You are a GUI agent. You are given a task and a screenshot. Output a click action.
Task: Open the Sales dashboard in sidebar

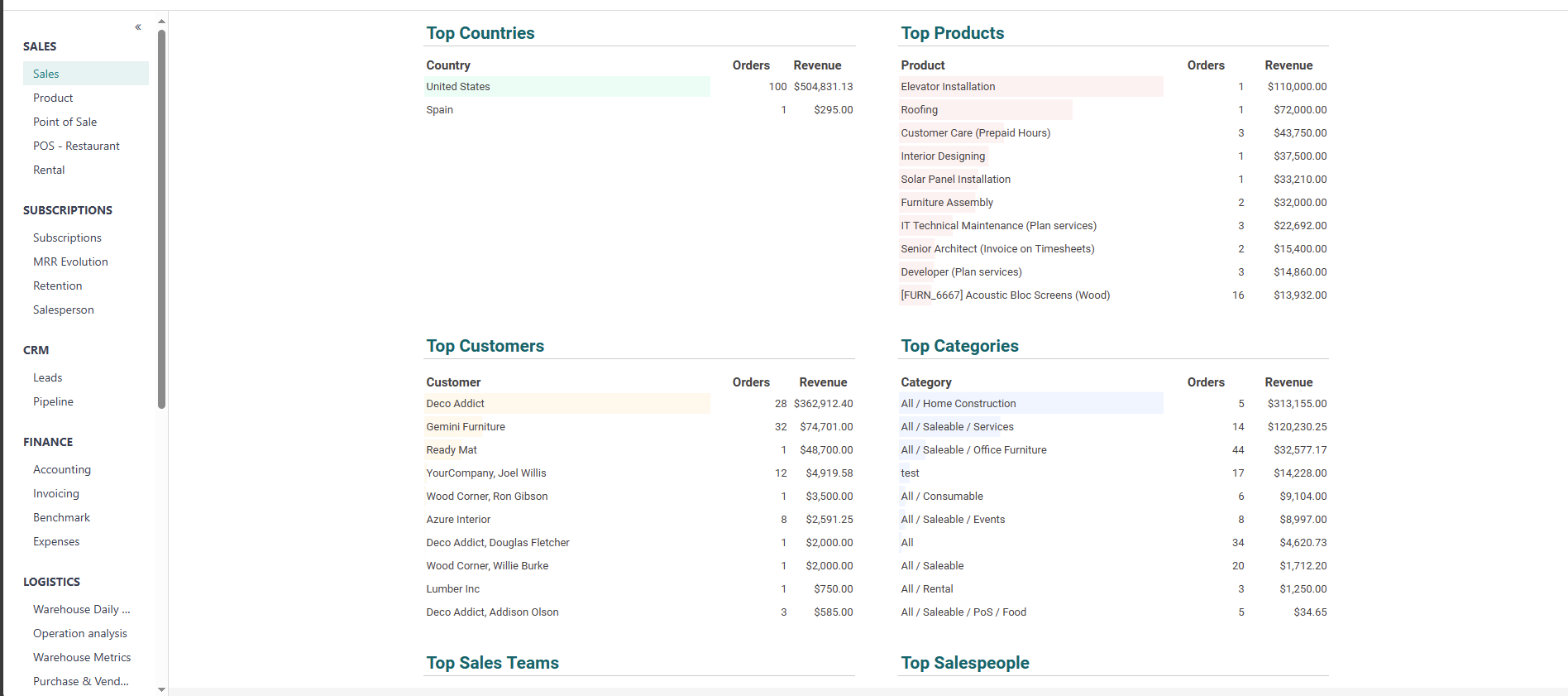[x=46, y=74]
